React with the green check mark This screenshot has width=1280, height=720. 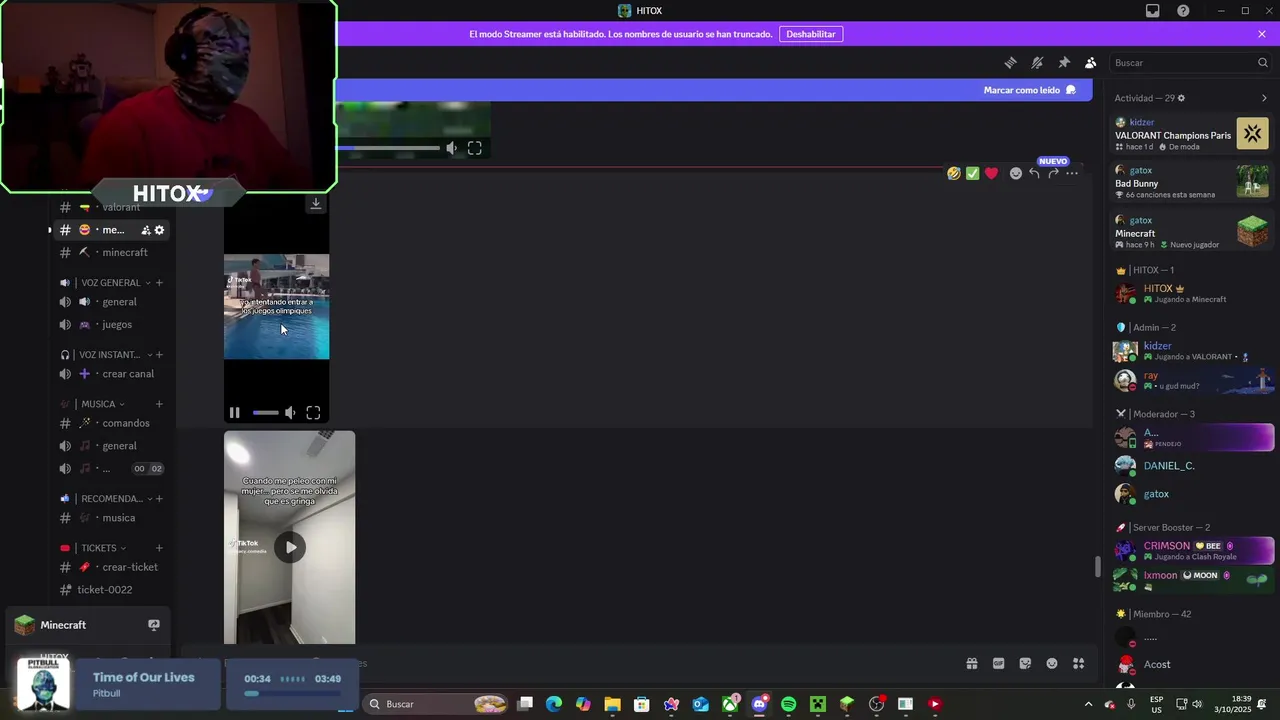(x=972, y=173)
